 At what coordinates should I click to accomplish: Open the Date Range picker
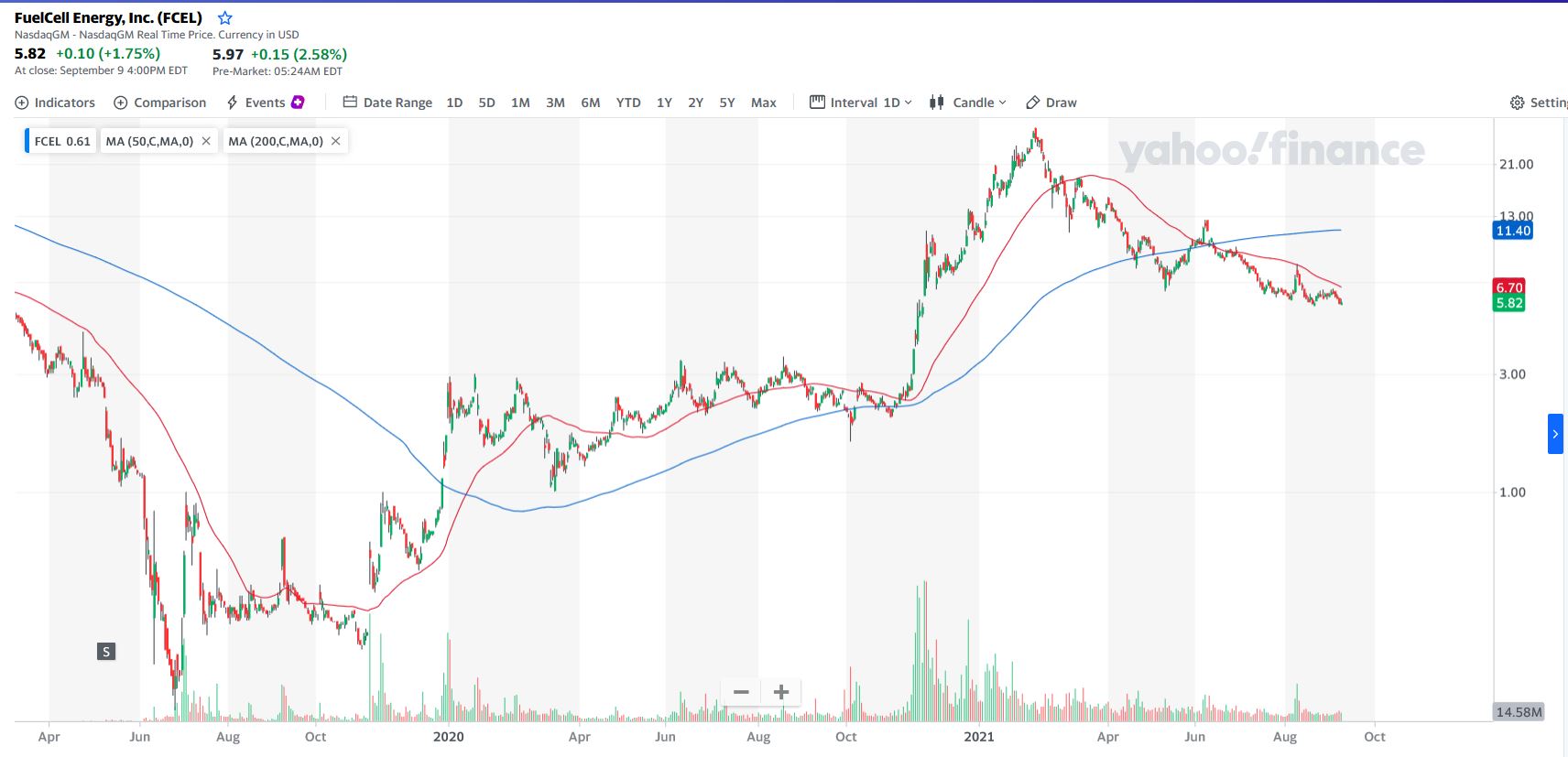point(387,103)
